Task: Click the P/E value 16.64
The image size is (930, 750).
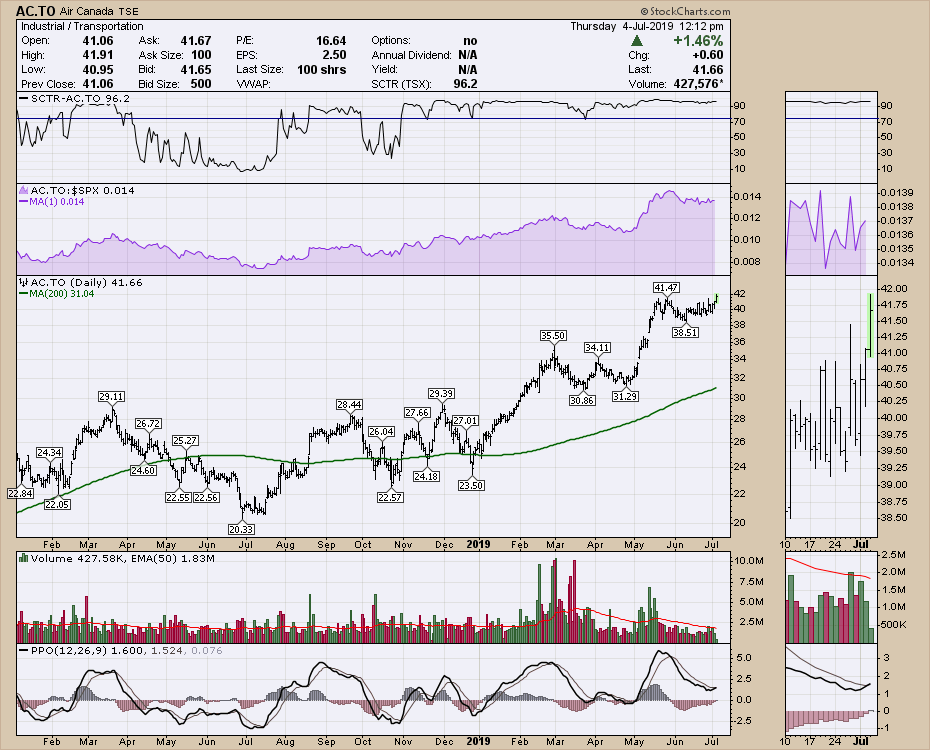Action: (331, 41)
